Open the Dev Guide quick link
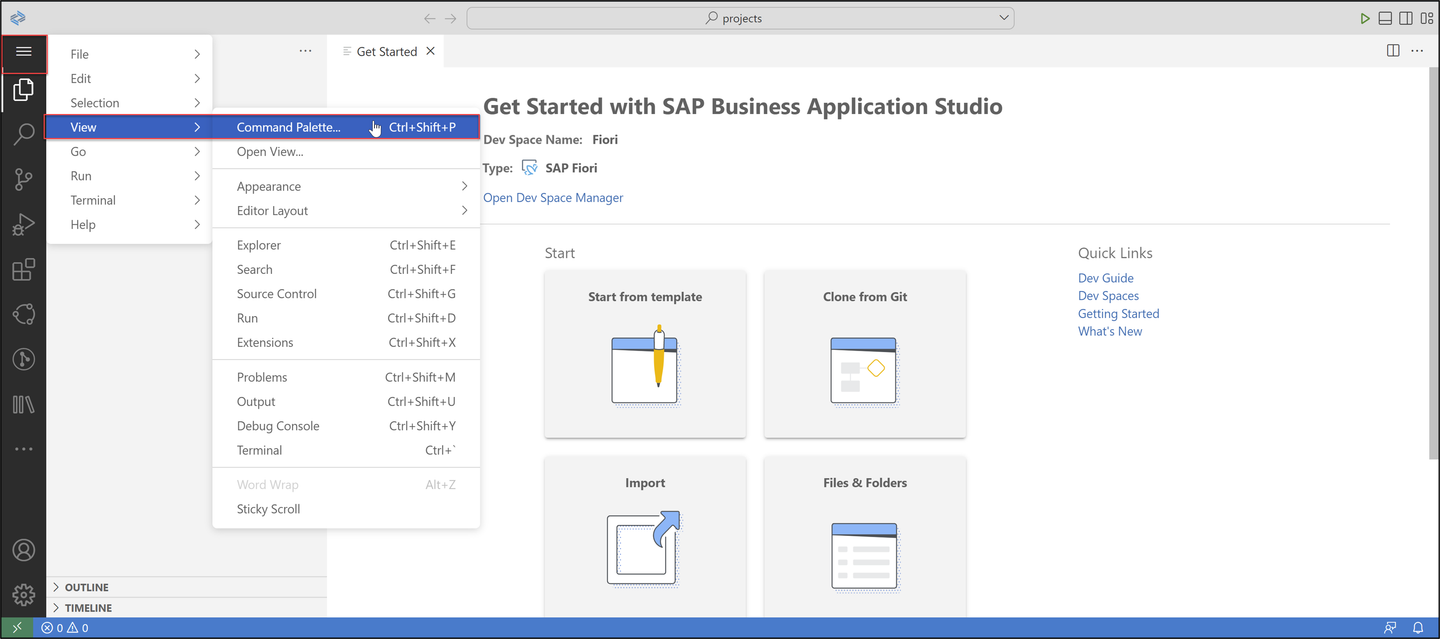Viewport: 1440px width, 639px height. point(1106,278)
